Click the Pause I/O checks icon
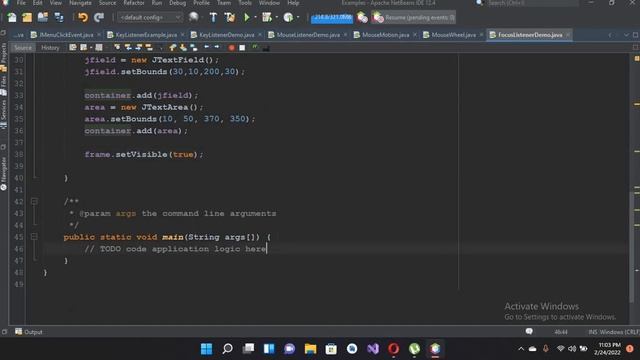640x360 pixels. 362,17
